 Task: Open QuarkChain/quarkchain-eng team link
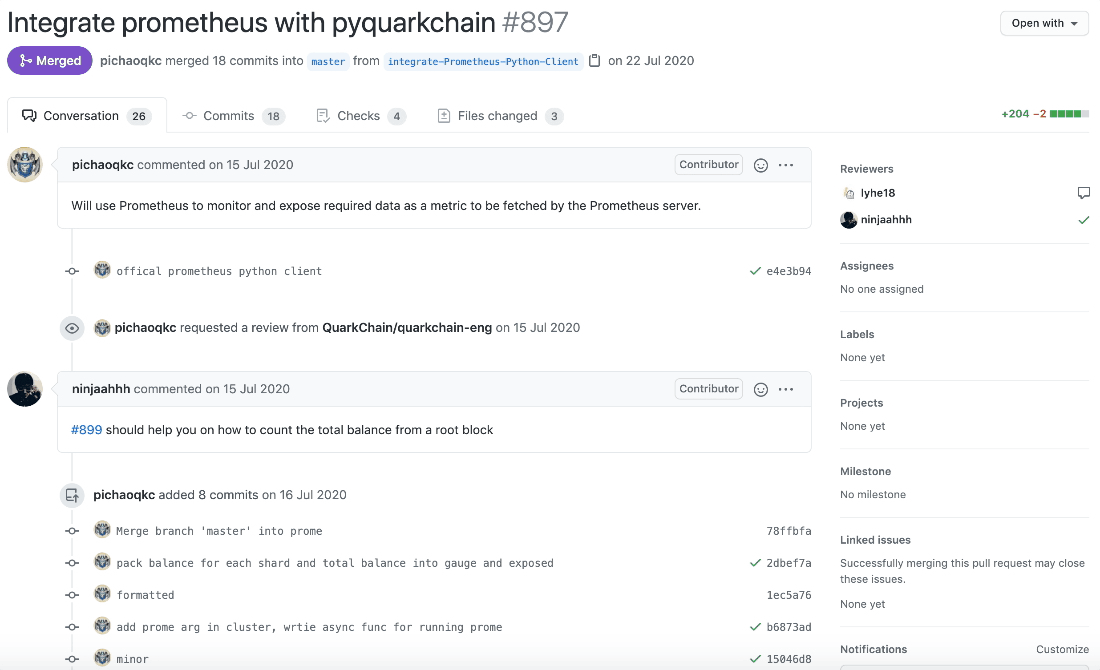click(407, 328)
